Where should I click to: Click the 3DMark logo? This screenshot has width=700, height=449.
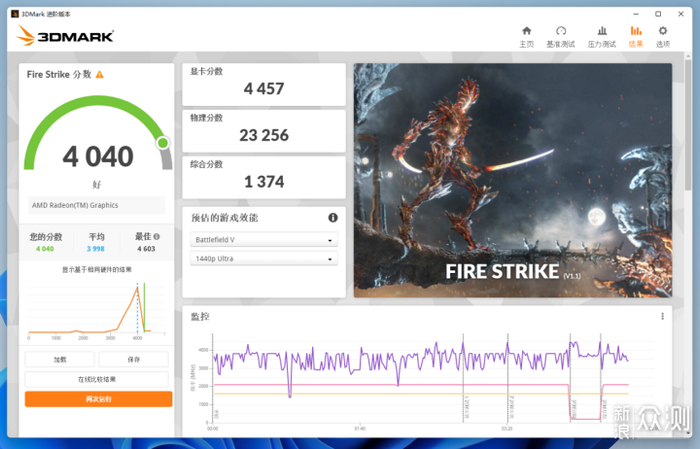pyautogui.click(x=65, y=35)
